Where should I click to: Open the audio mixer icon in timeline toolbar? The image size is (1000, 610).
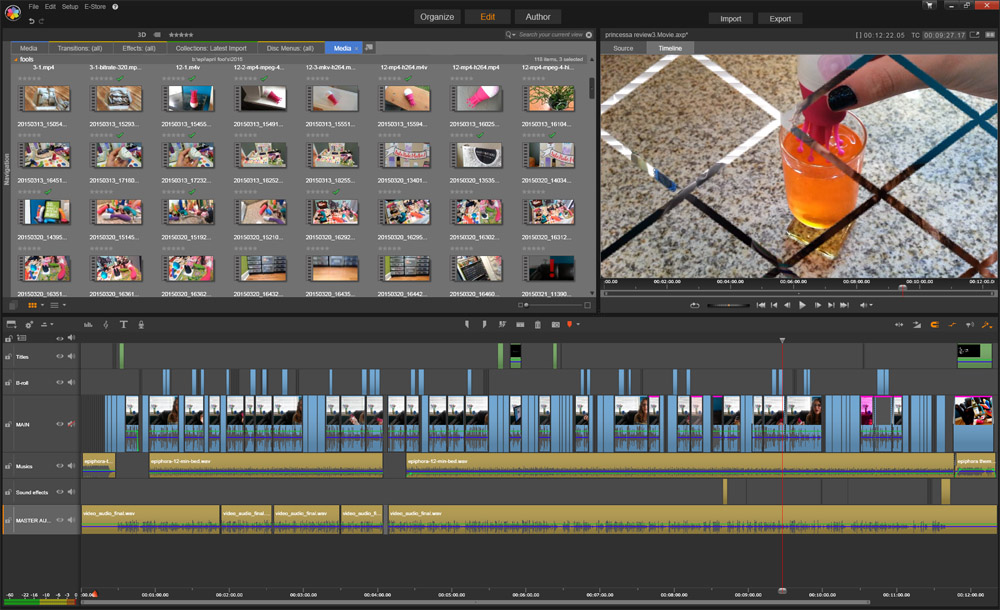click(88, 325)
